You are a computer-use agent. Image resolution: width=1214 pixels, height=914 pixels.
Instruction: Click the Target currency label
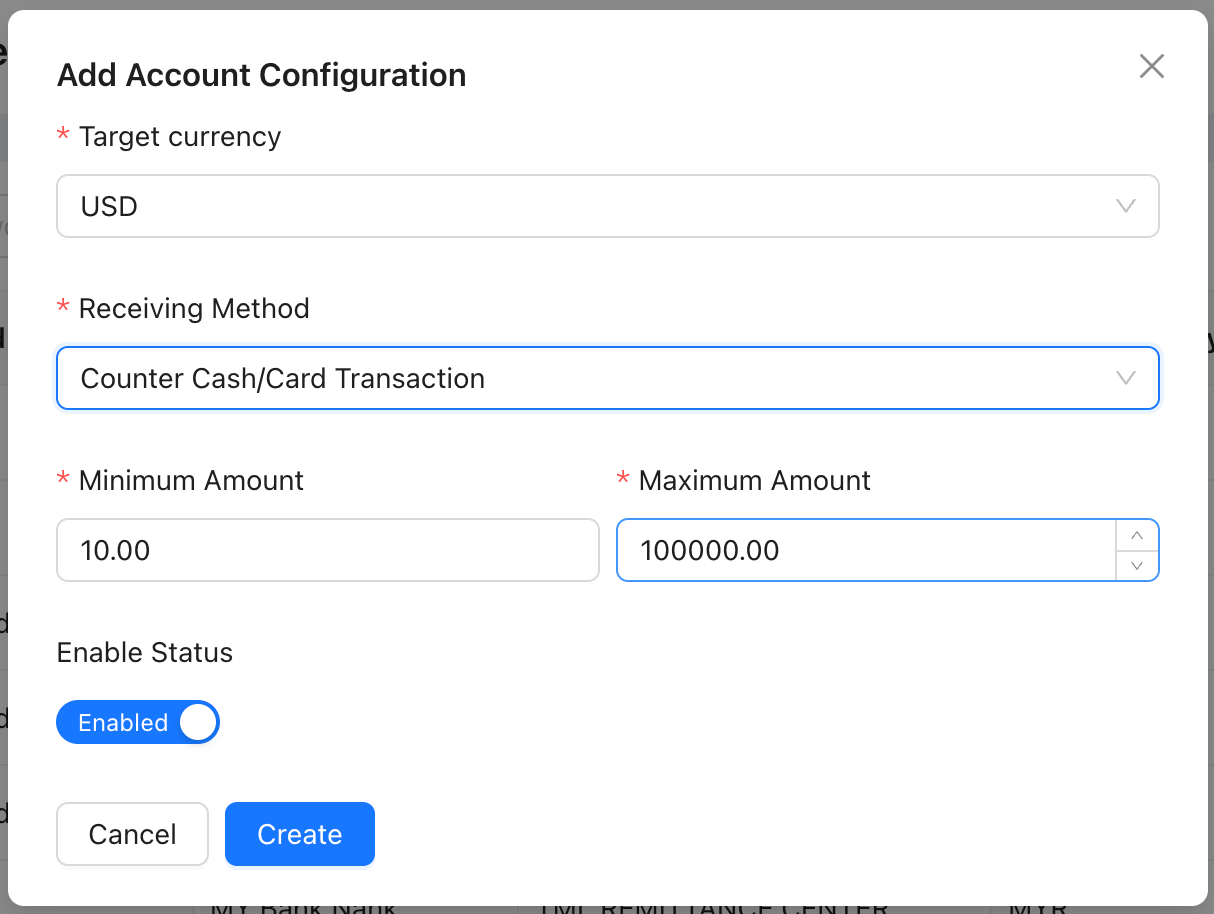(x=179, y=137)
